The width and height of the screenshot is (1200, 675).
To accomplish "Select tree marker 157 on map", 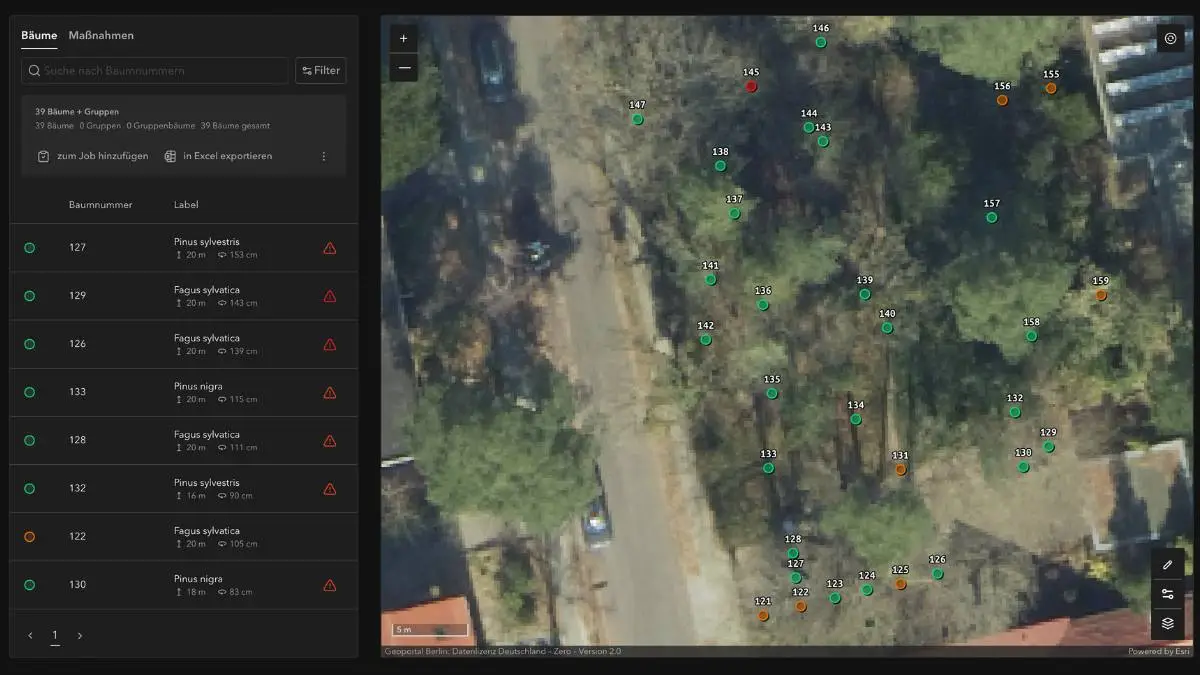I will [x=992, y=217].
